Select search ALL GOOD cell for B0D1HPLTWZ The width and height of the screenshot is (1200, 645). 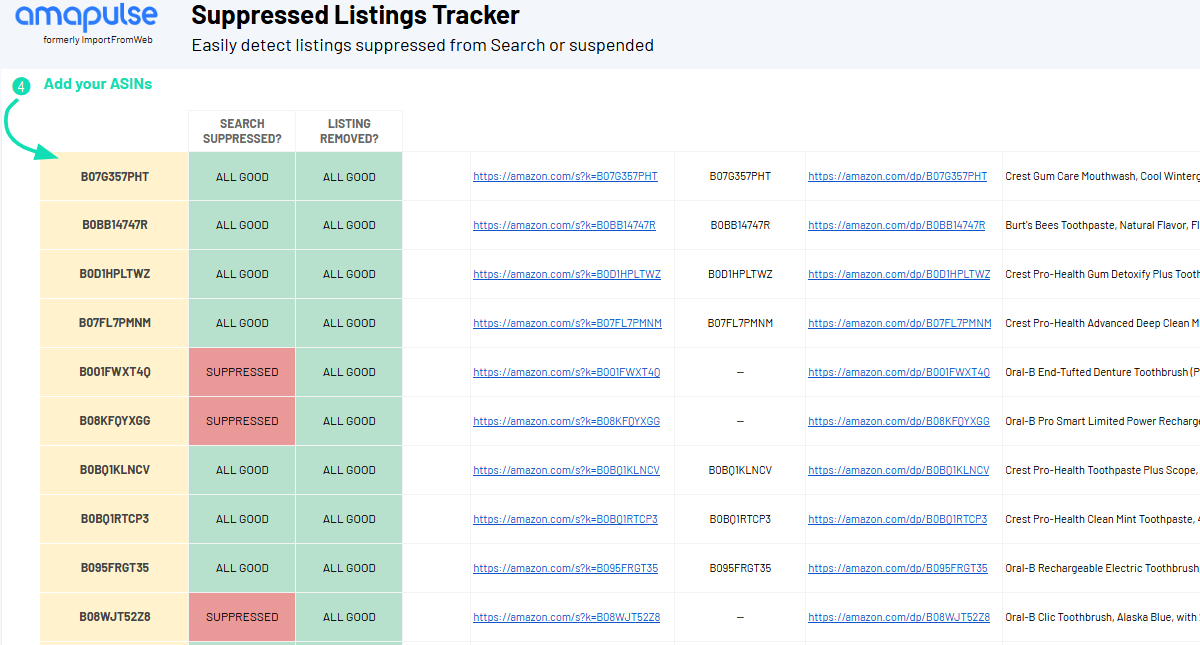(242, 274)
